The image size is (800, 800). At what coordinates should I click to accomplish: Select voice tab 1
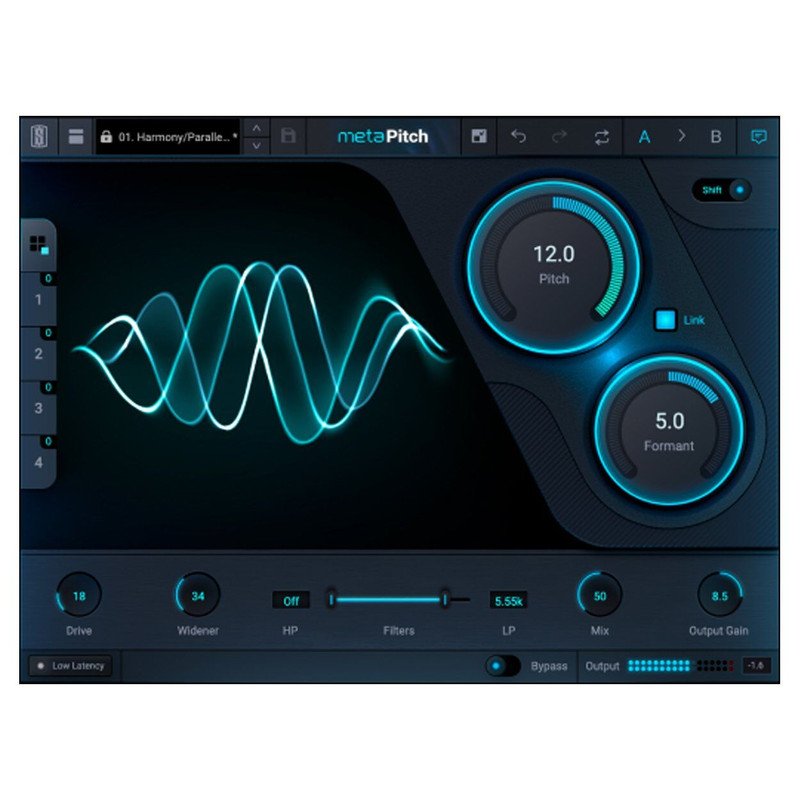click(x=39, y=299)
